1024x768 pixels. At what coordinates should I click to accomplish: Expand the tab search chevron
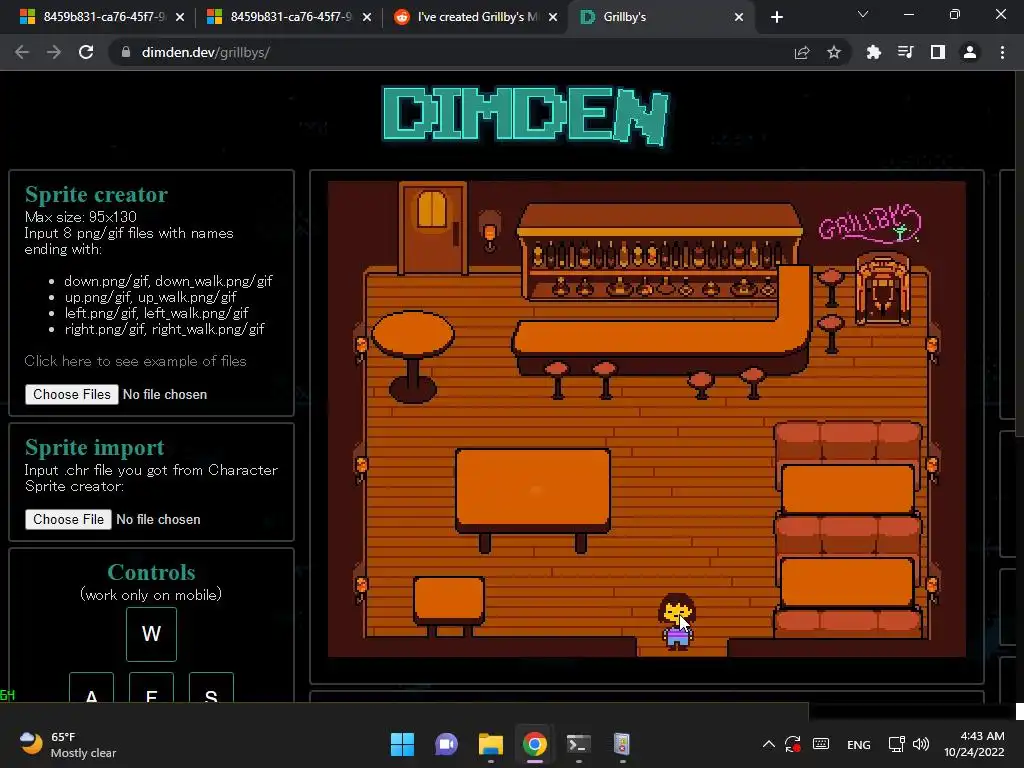863,14
